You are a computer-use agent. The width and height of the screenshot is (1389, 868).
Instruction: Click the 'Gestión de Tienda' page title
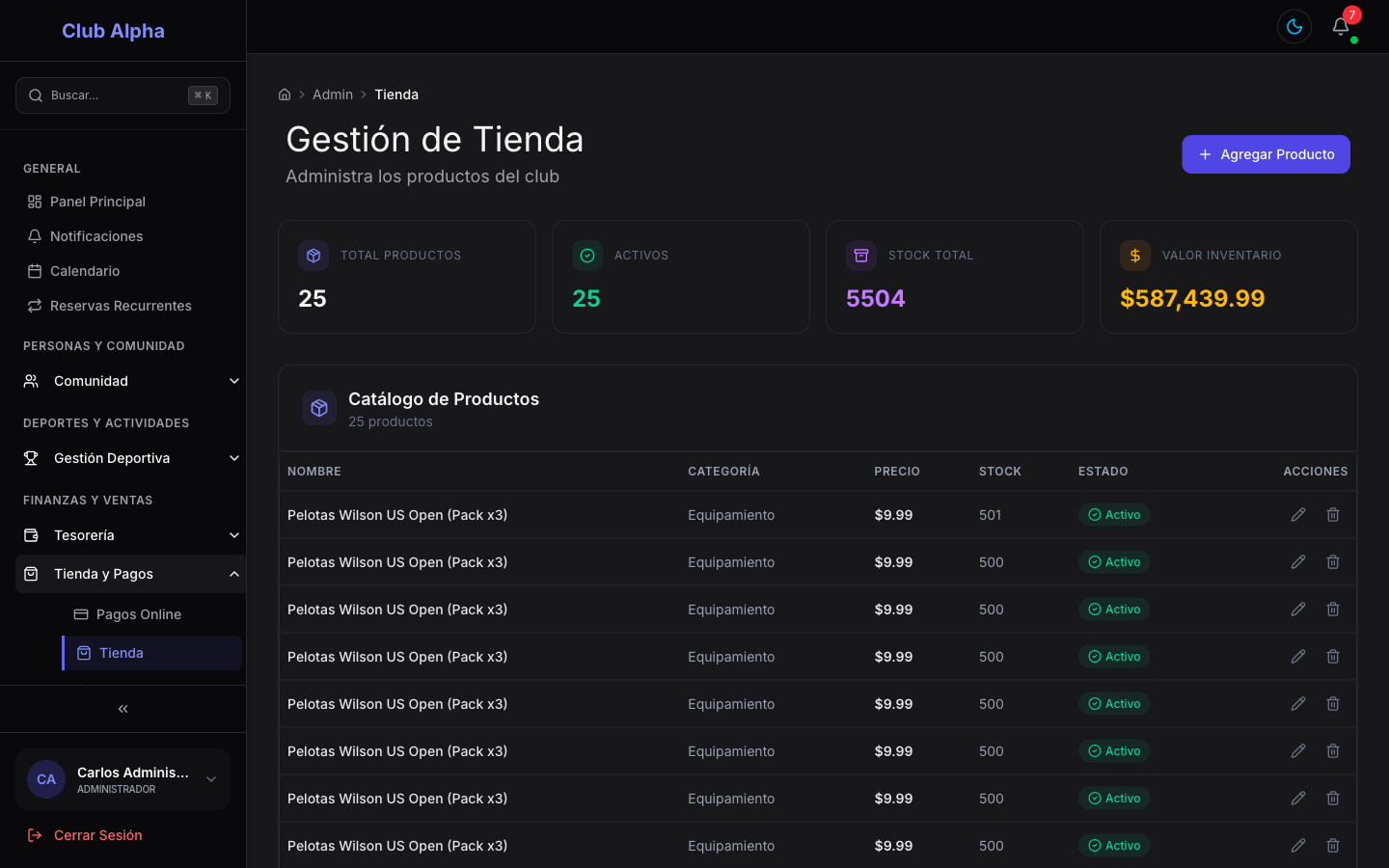[435, 140]
